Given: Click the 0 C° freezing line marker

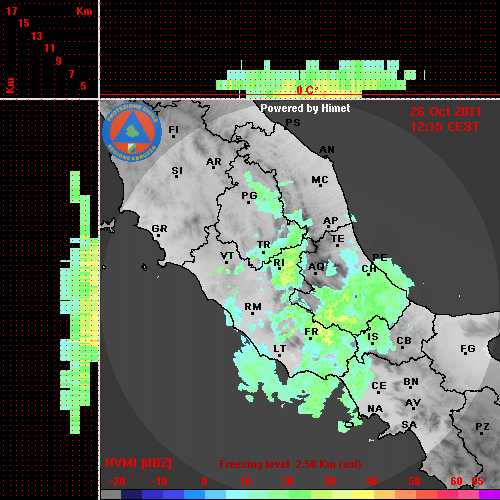Looking at the screenshot, I should 307,90.
